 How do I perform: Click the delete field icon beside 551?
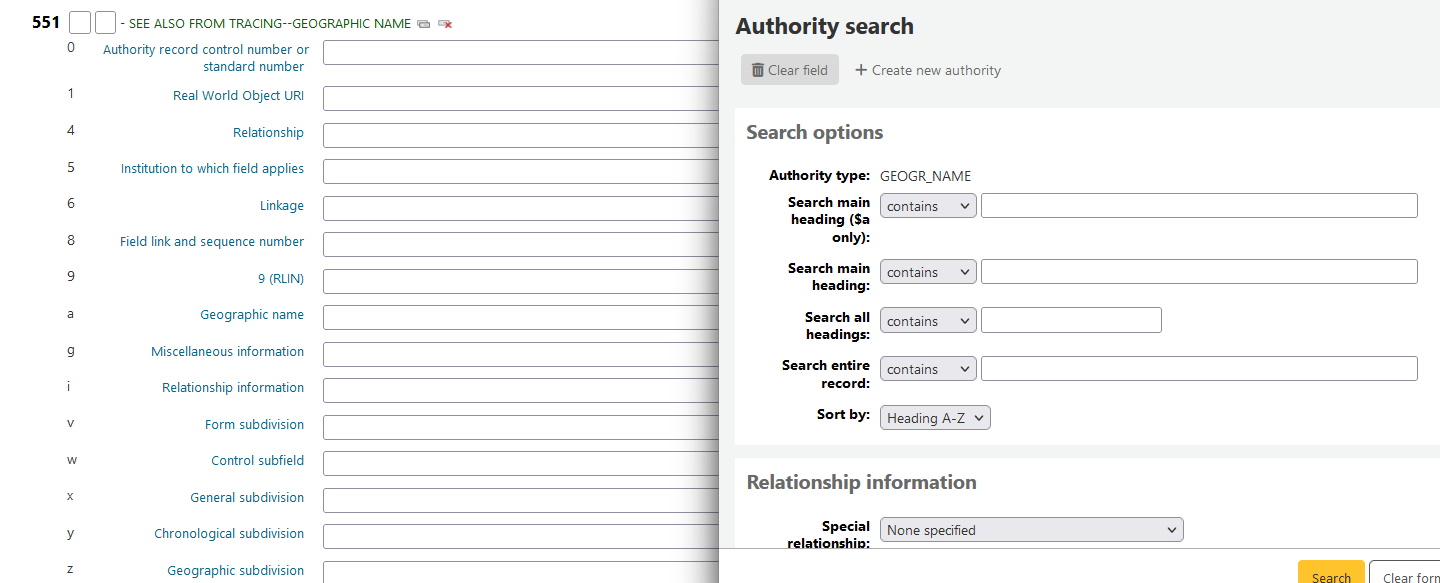click(x=445, y=23)
